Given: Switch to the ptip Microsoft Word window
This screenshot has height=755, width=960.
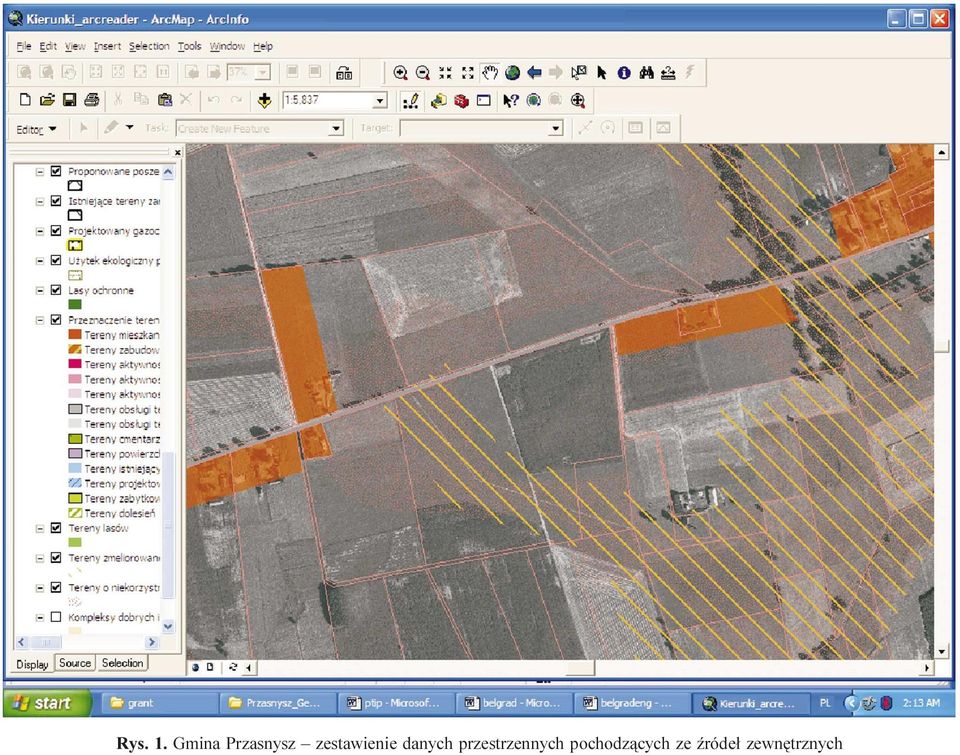Looking at the screenshot, I should tap(396, 703).
